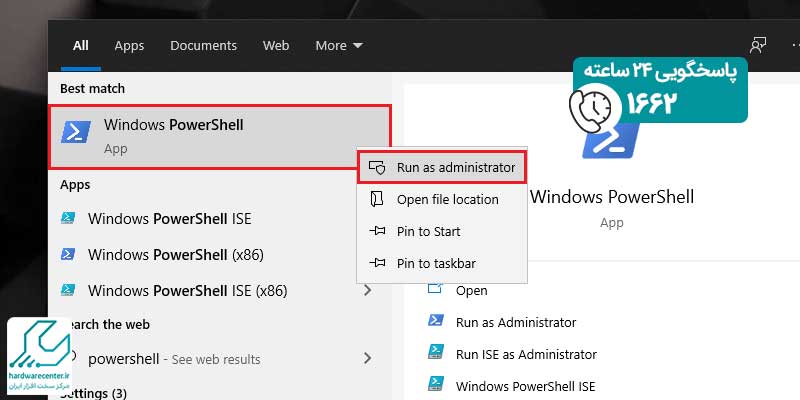Click the Best match heading
Viewport: 800px width, 400px height.
click(x=92, y=89)
